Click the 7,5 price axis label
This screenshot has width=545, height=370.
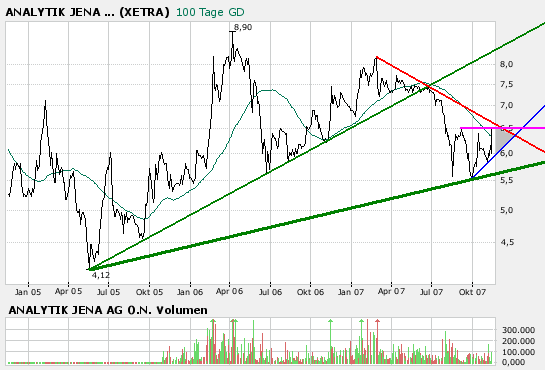pos(506,84)
